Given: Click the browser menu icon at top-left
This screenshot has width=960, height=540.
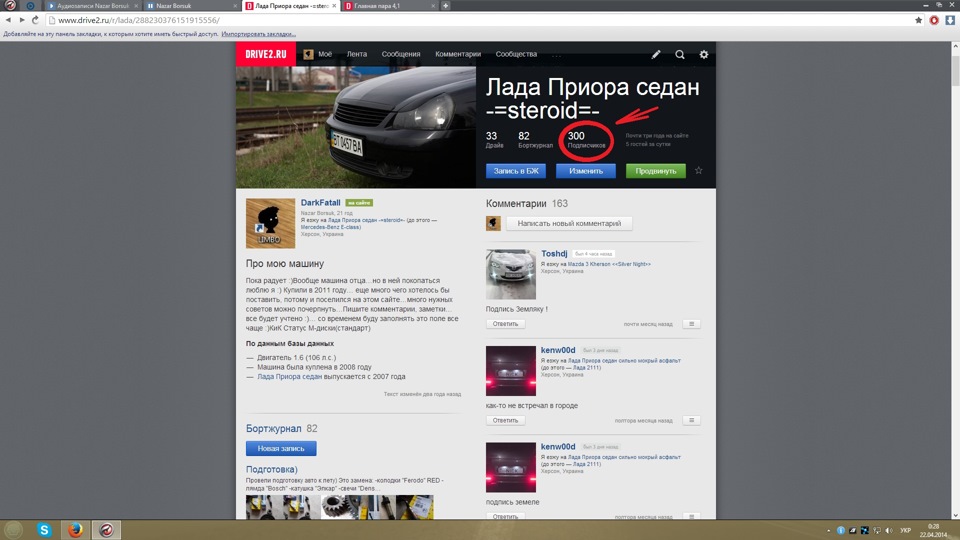Looking at the screenshot, I should point(10,6).
